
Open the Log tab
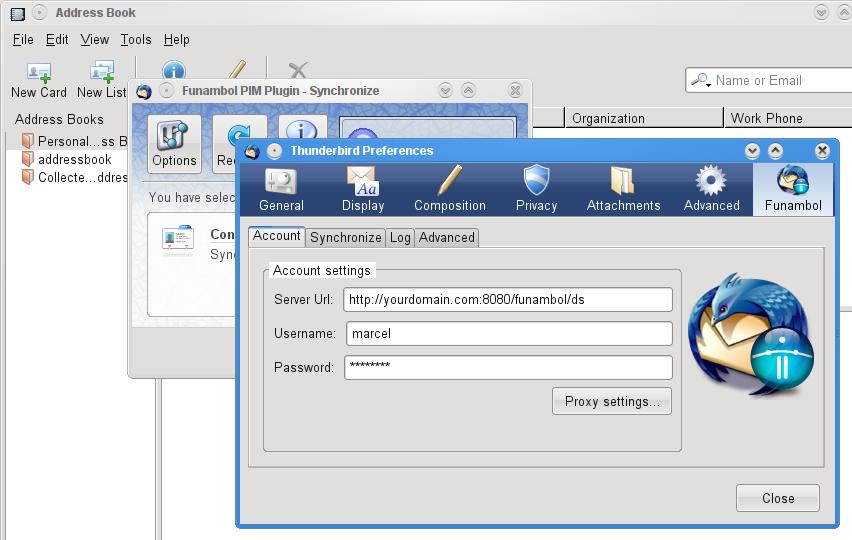(400, 237)
